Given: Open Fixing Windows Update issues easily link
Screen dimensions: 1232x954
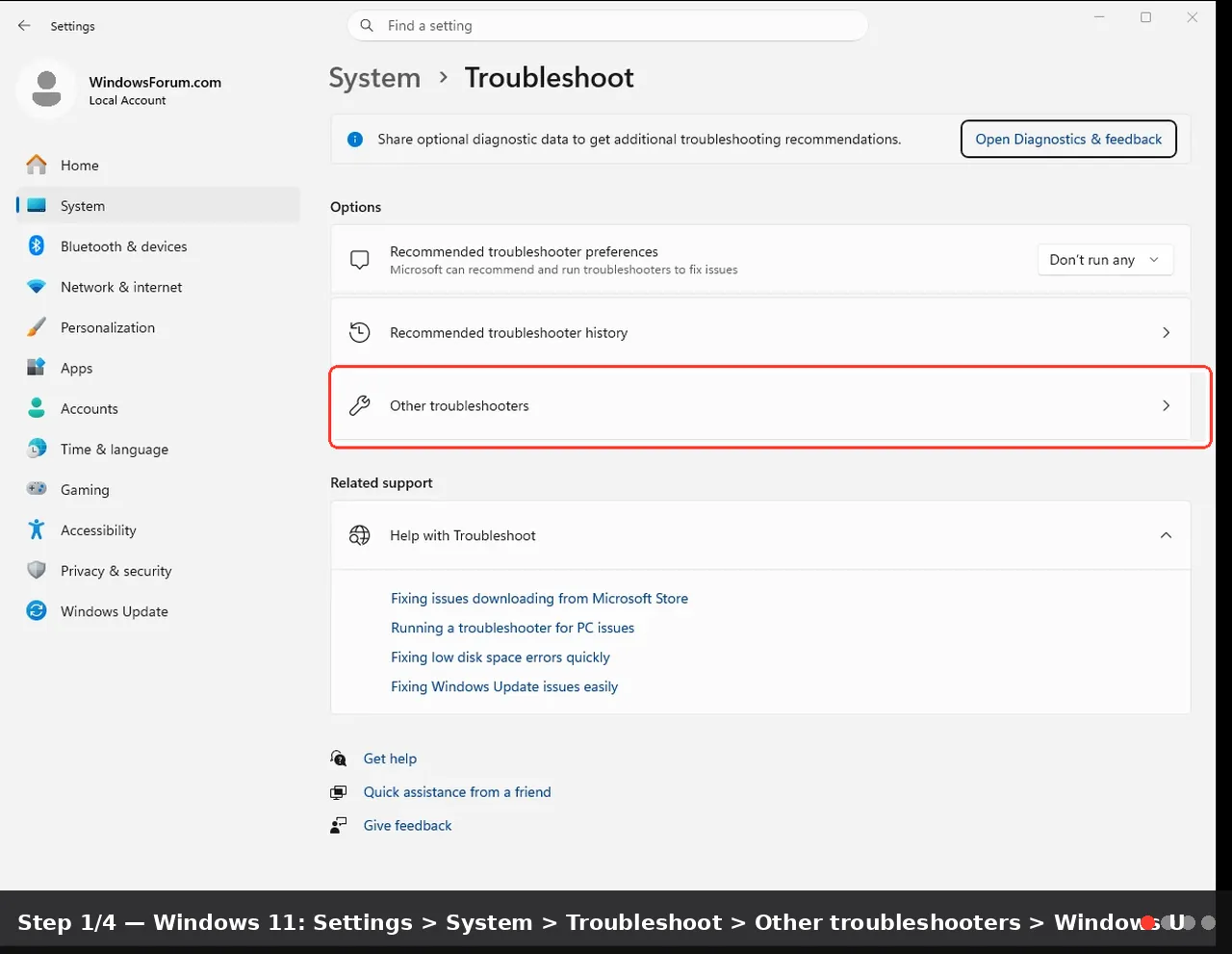Looking at the screenshot, I should click(x=504, y=686).
